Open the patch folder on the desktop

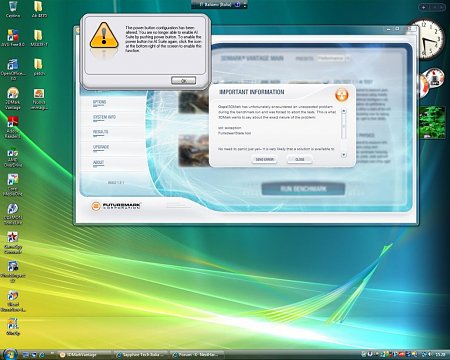(39, 66)
